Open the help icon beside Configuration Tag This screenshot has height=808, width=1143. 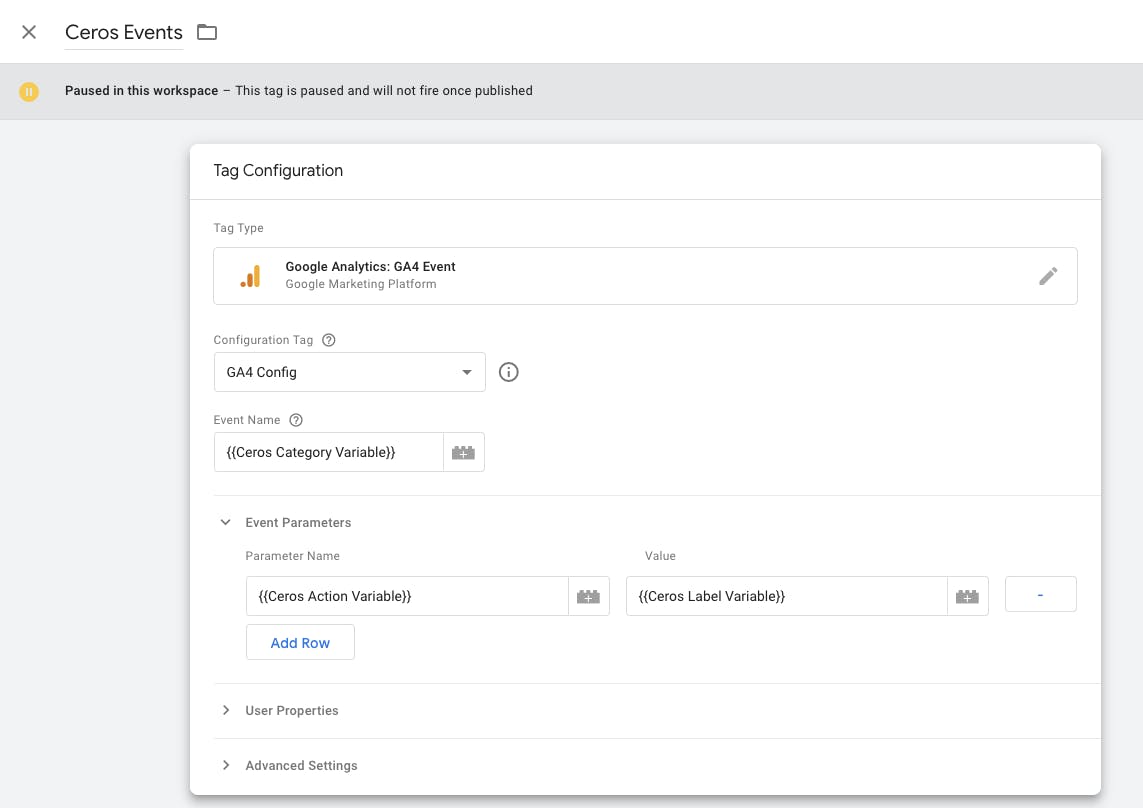[x=328, y=340]
